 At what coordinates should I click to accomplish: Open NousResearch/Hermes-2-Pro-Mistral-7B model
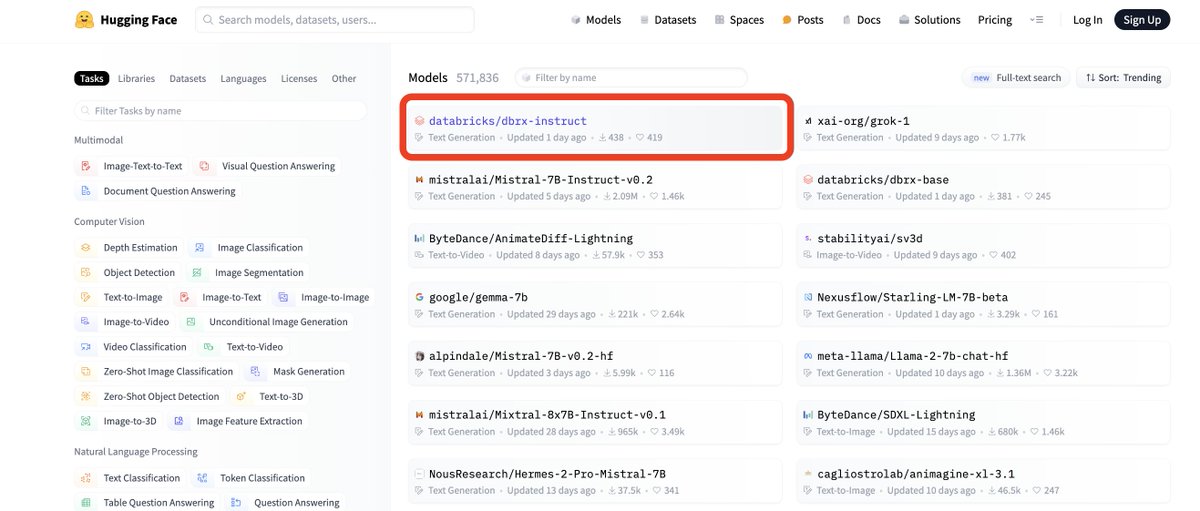pyautogui.click(x=595, y=481)
